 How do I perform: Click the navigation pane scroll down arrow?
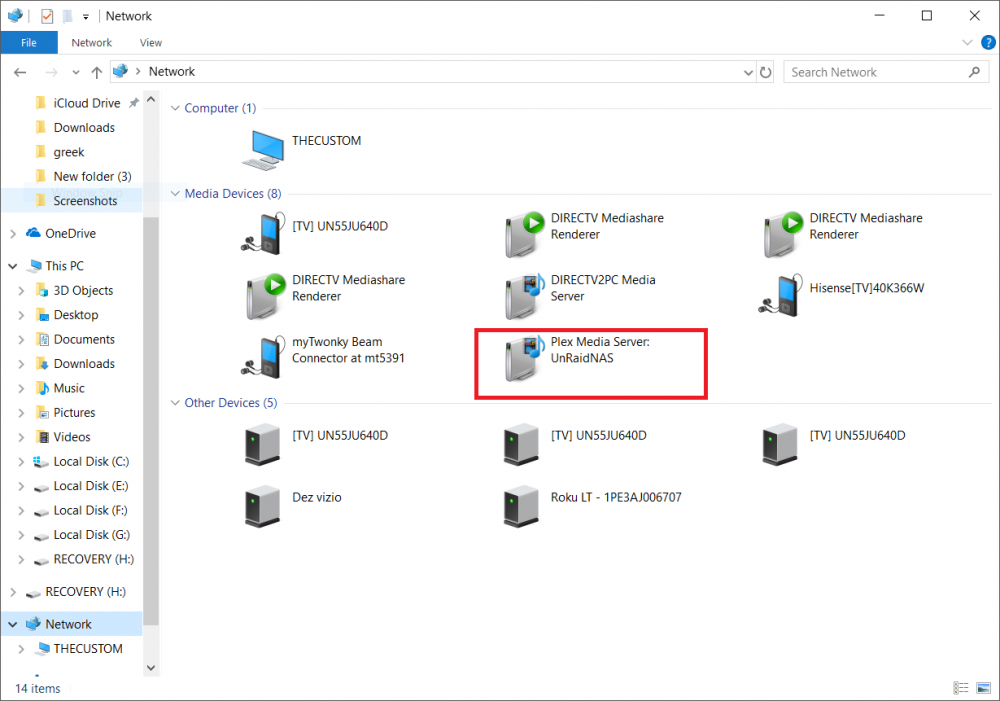point(151,668)
